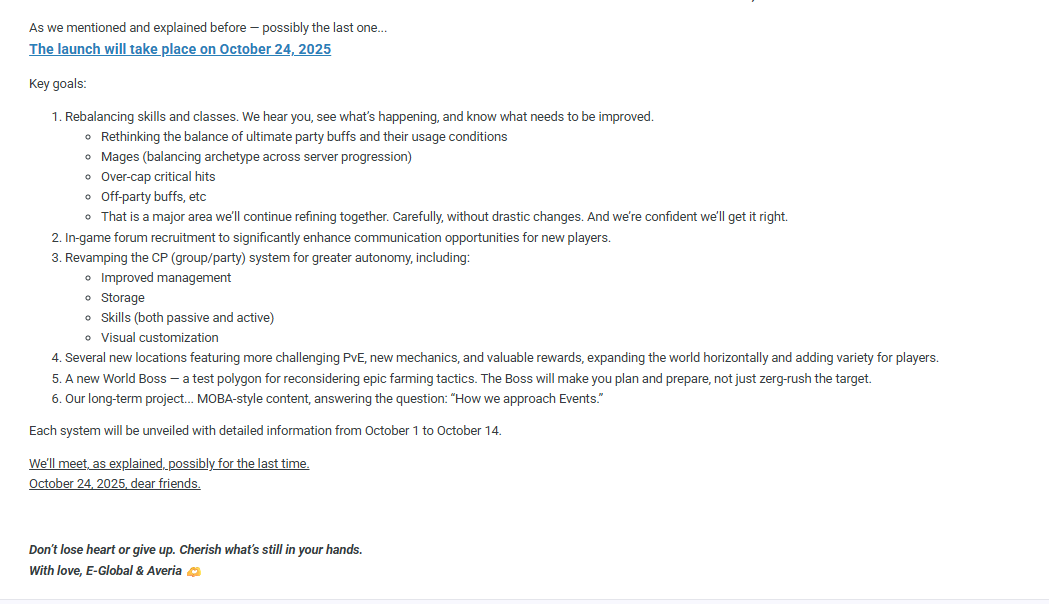Click the underlined "We'll meet, as explained" line

coord(169,464)
